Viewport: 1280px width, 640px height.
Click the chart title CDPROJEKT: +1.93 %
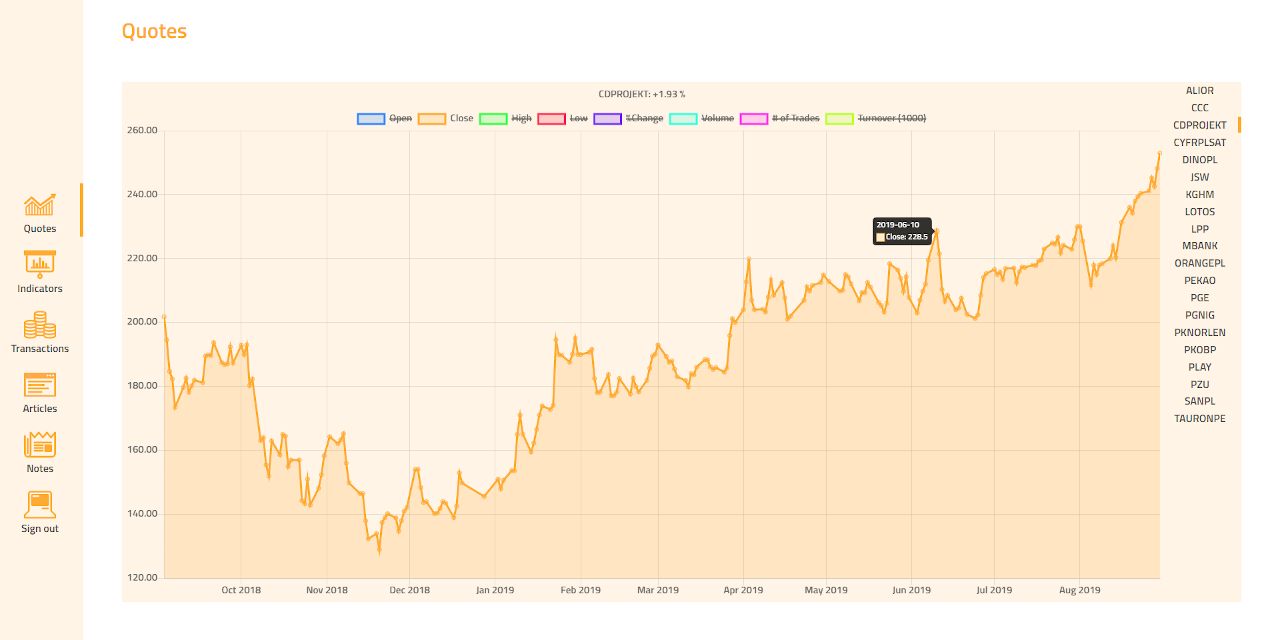[x=642, y=94]
